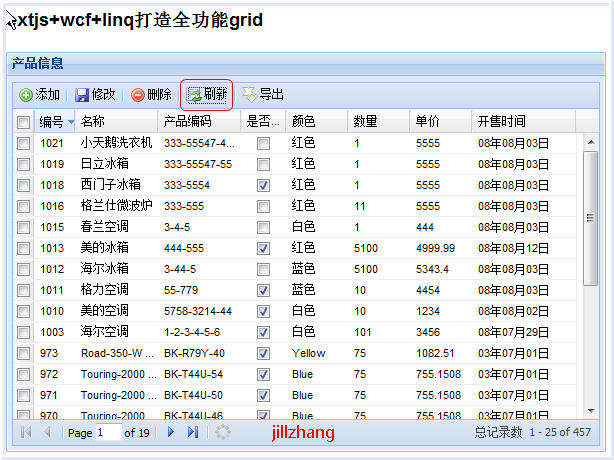
Task: Click the page number input field
Action: click(x=108, y=432)
